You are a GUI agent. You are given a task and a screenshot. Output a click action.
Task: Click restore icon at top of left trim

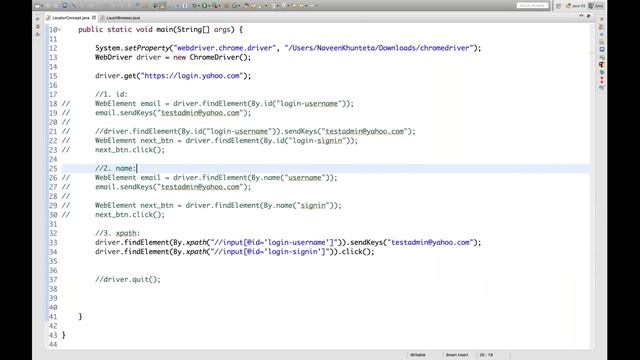click(37, 19)
